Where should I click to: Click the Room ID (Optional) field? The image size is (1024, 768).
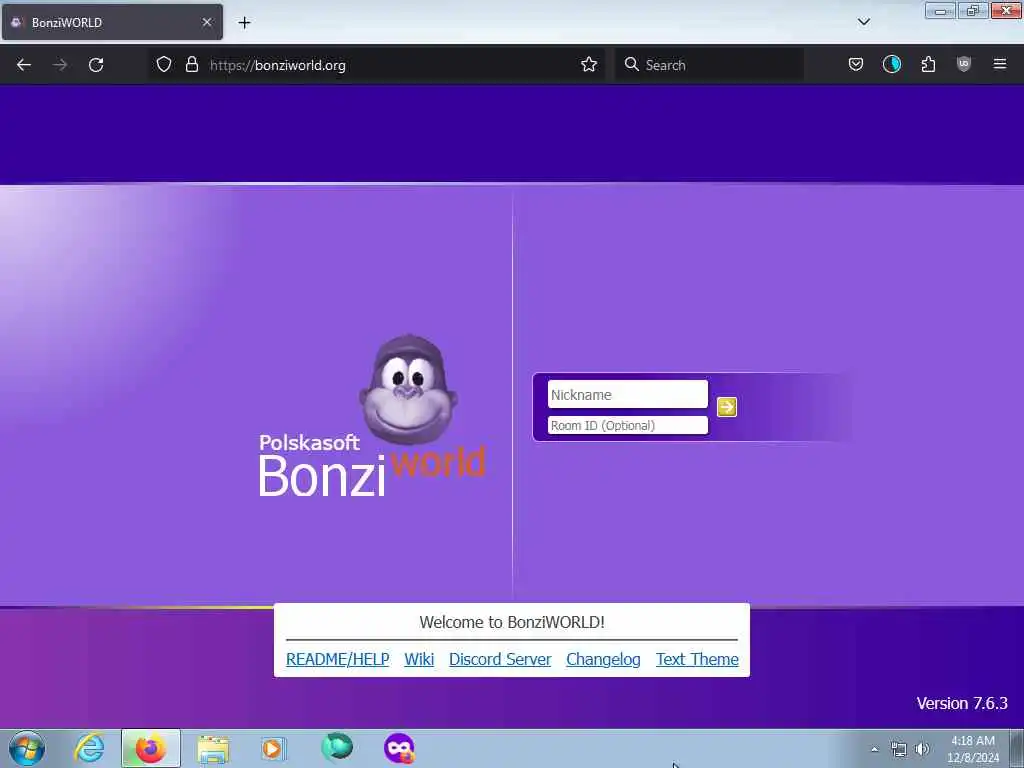click(x=628, y=425)
